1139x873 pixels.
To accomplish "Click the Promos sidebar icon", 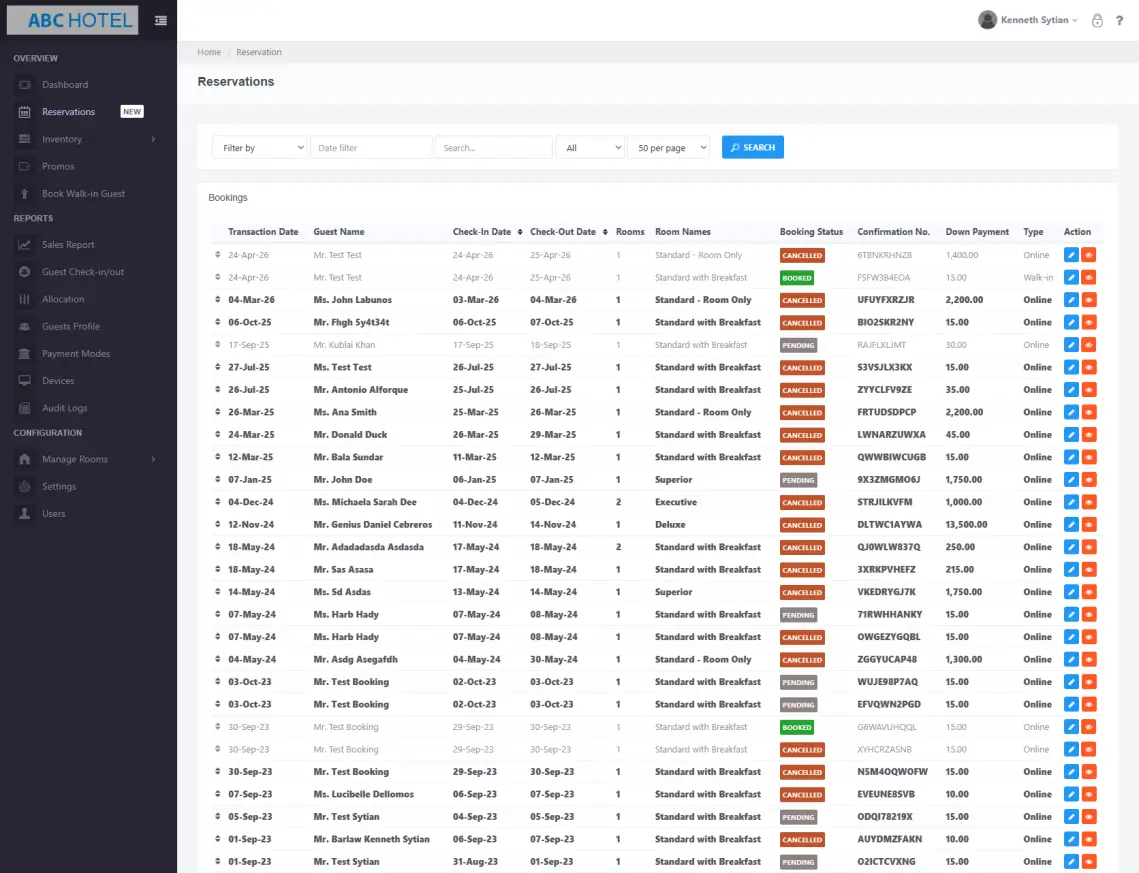I will [25, 166].
